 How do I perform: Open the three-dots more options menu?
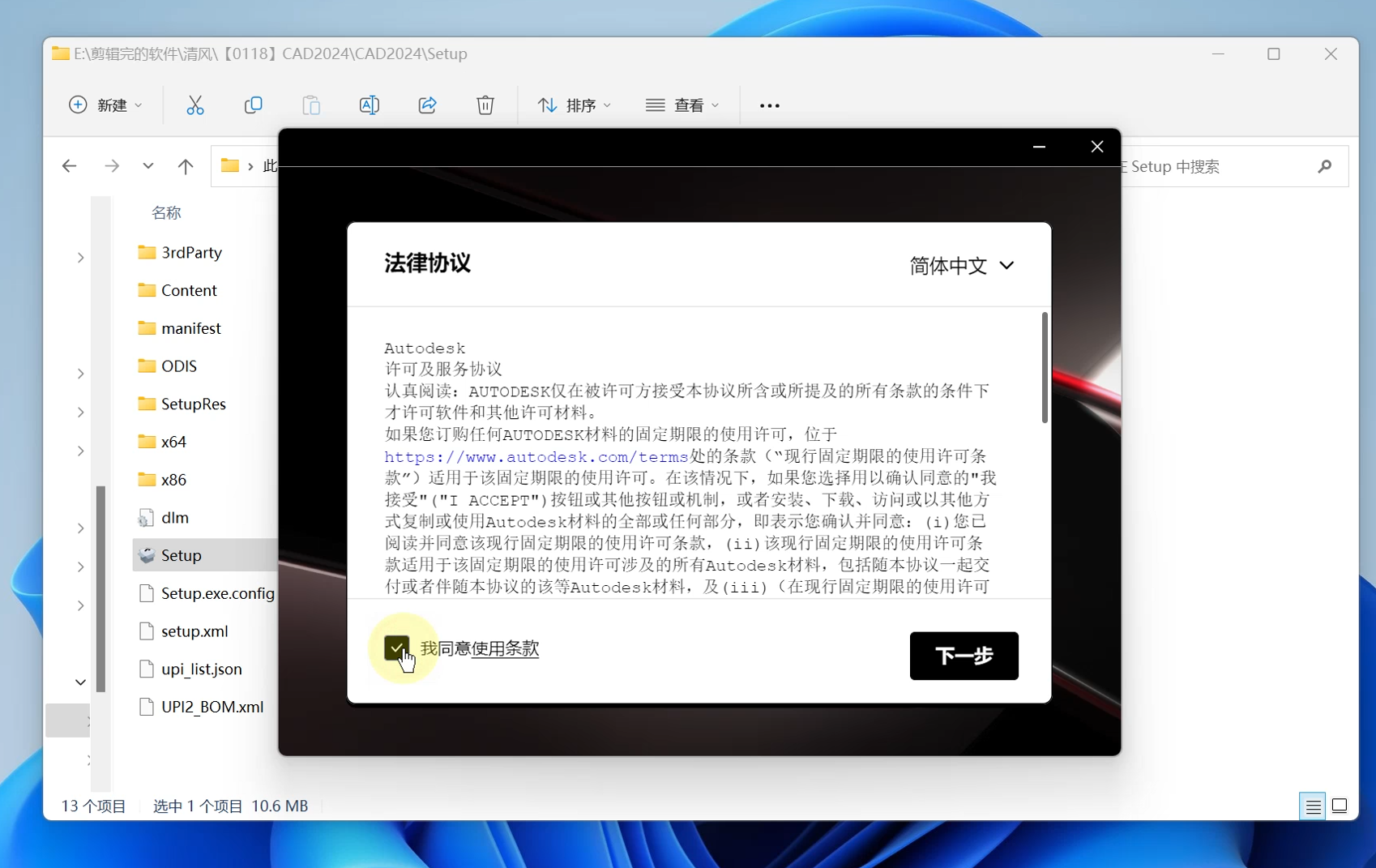tap(770, 105)
